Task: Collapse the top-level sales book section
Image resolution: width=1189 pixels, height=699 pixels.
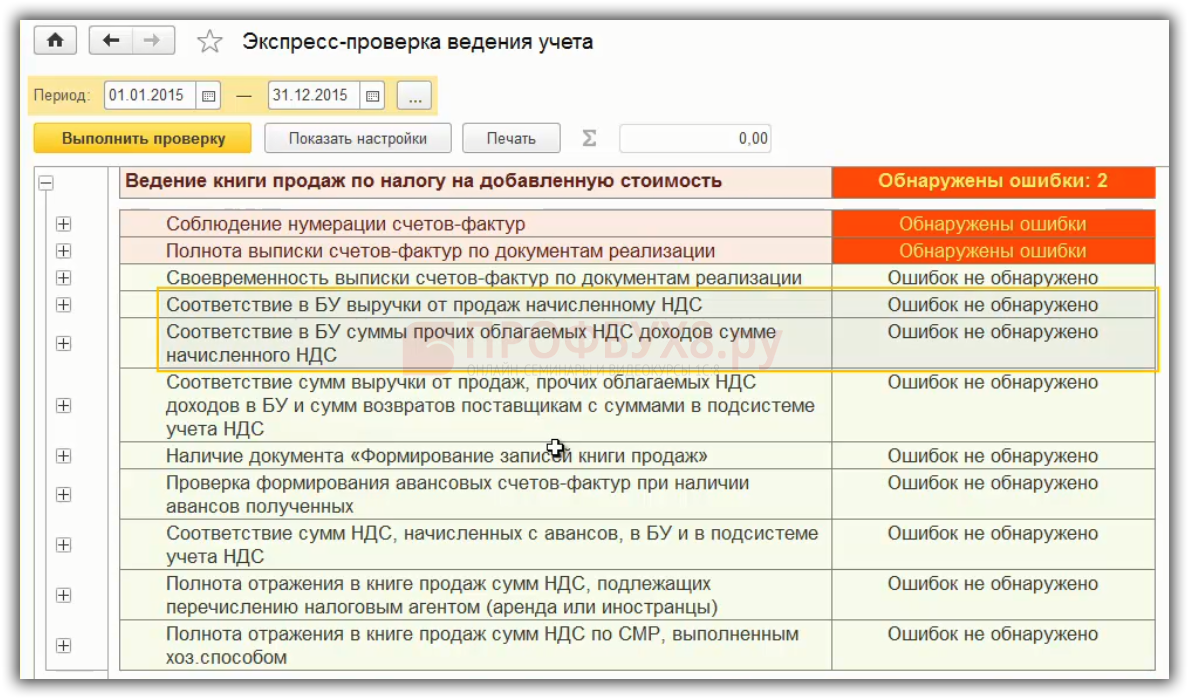Action: tap(45, 183)
